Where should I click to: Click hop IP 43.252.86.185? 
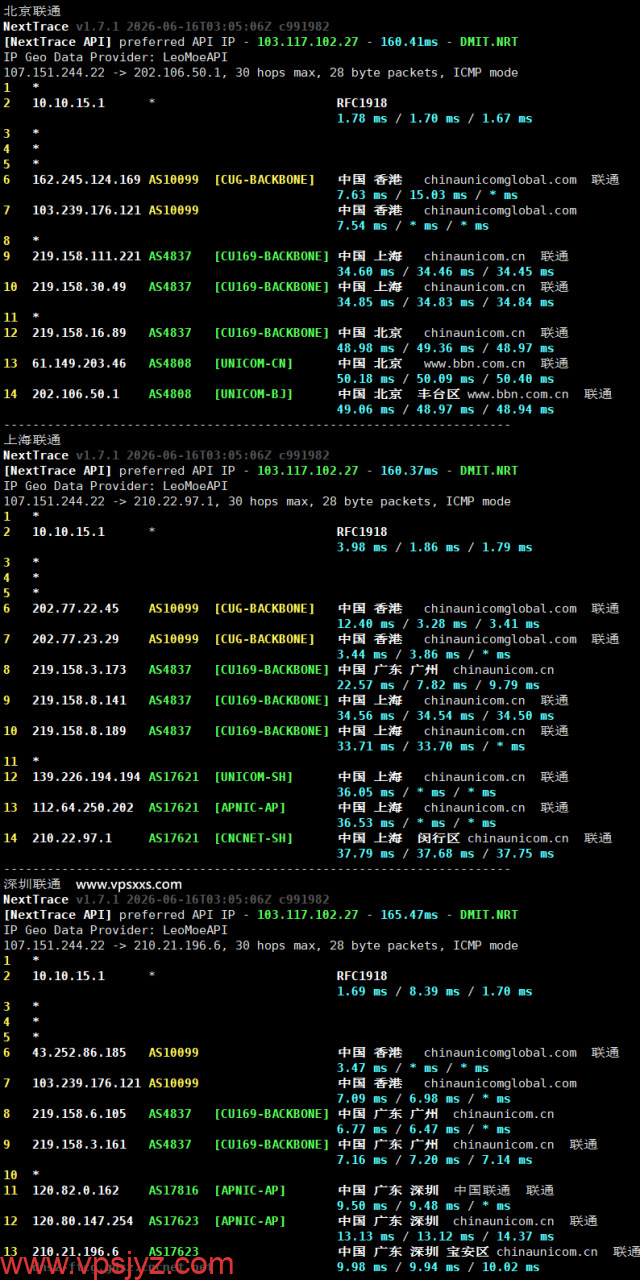(x=79, y=1052)
